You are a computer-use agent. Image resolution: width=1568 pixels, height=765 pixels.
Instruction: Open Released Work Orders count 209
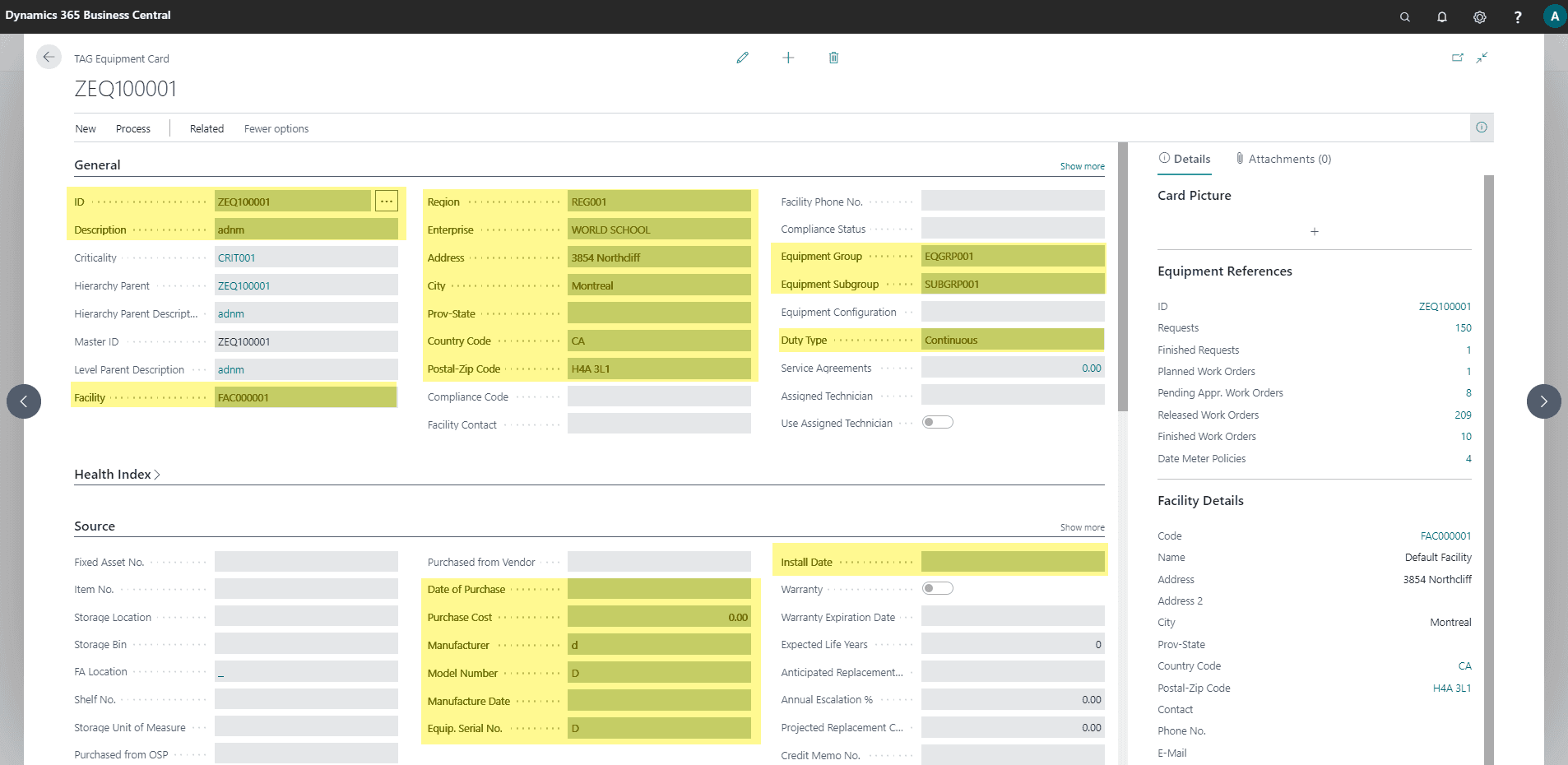pos(1463,415)
